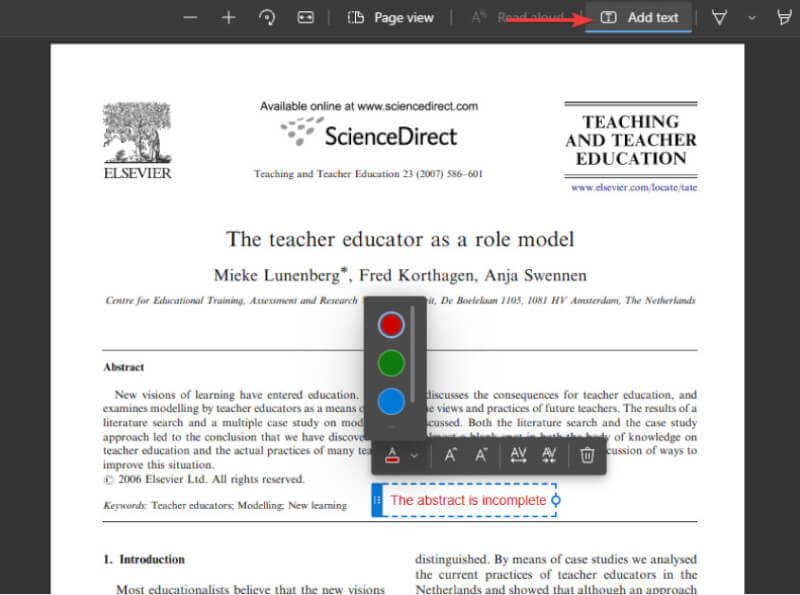Click inside 'The abstract is incomplete' text box
The image size is (800, 595).
tap(468, 500)
